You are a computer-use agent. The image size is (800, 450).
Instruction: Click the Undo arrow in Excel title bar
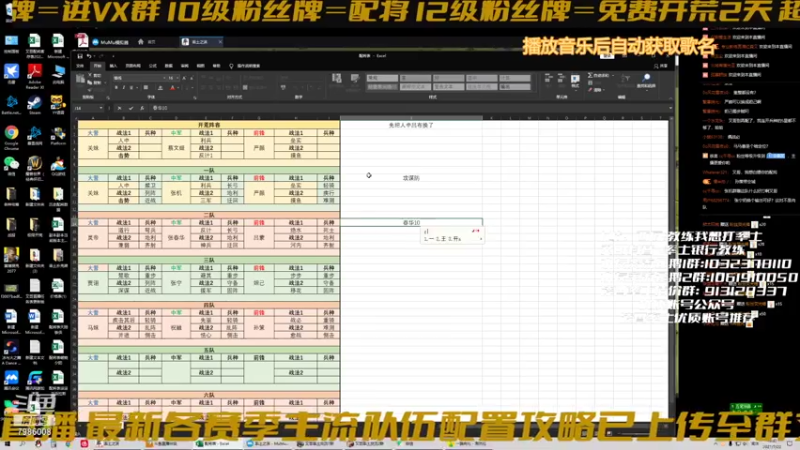[x=89, y=56]
